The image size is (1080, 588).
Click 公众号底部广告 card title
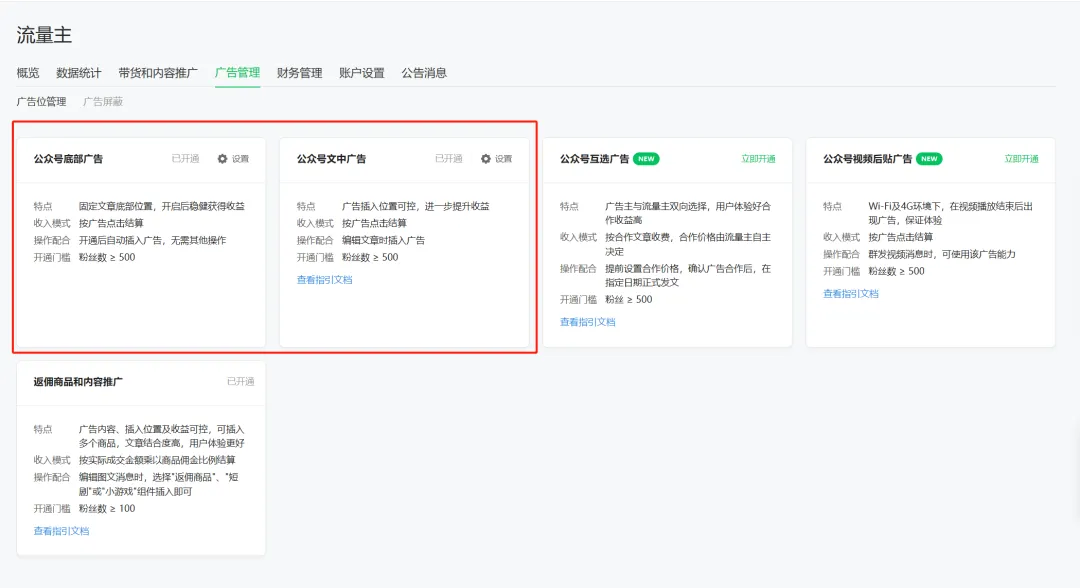coord(68,159)
